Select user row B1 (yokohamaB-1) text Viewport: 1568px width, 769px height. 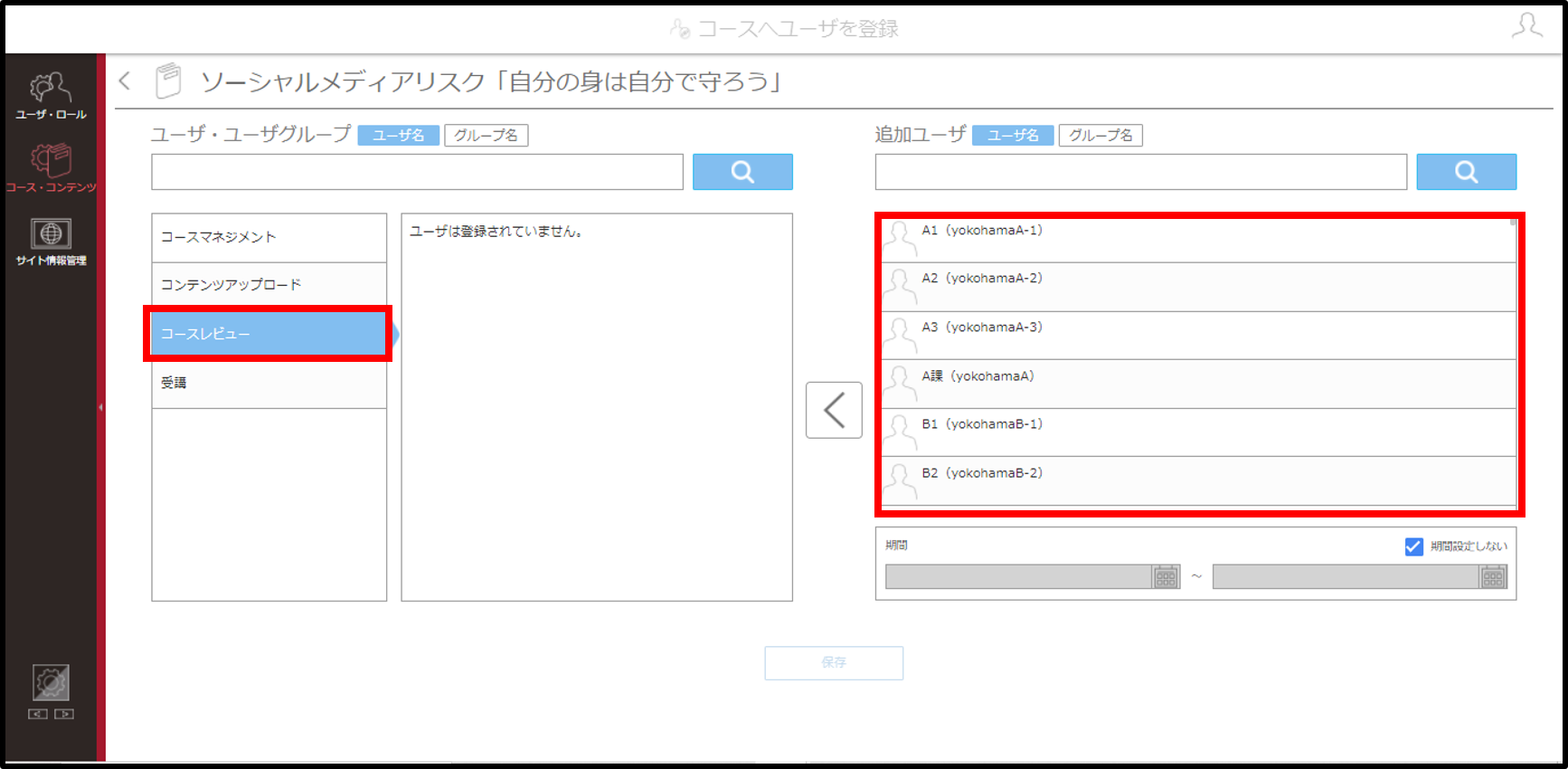tap(982, 424)
